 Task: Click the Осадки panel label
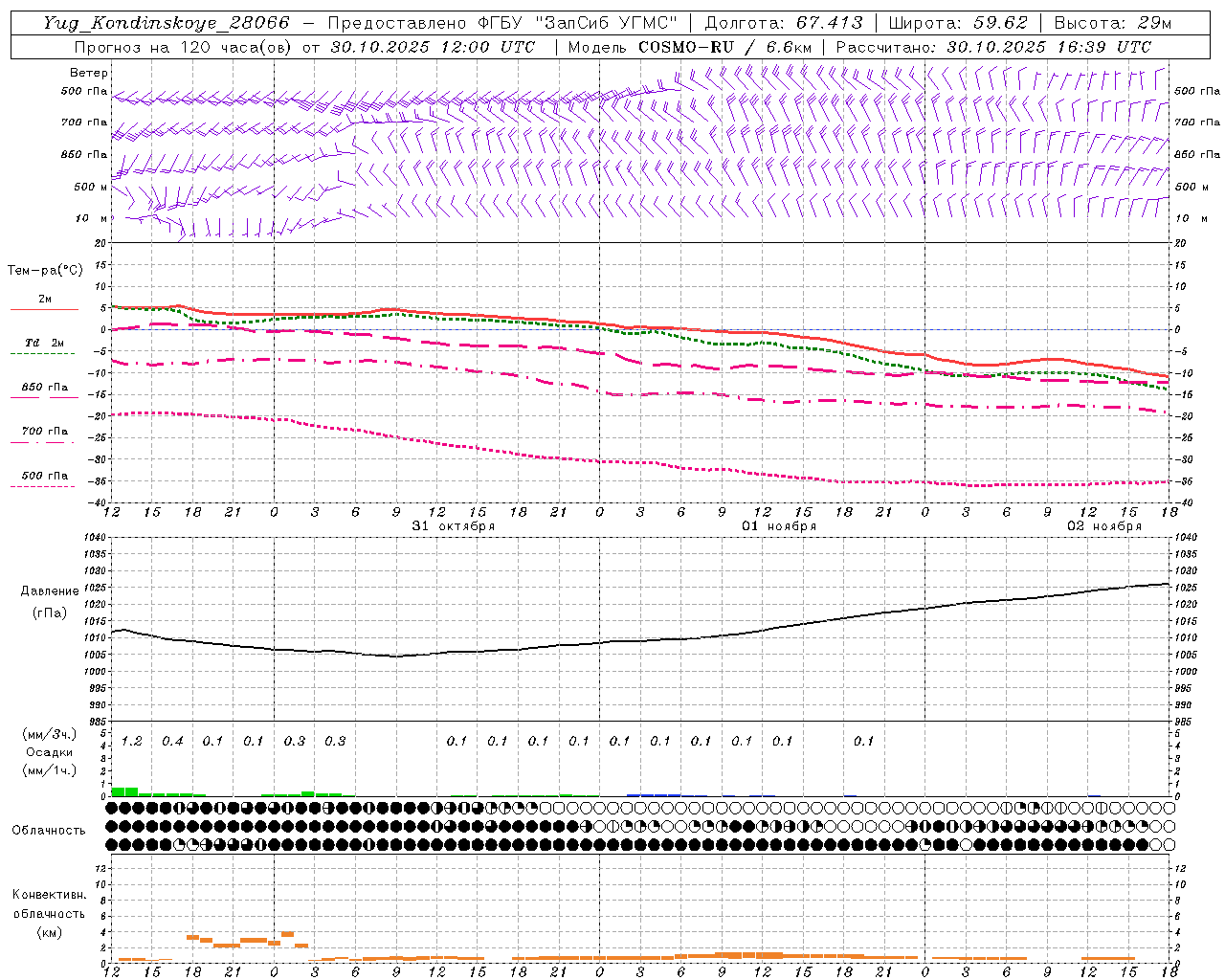pos(49,752)
